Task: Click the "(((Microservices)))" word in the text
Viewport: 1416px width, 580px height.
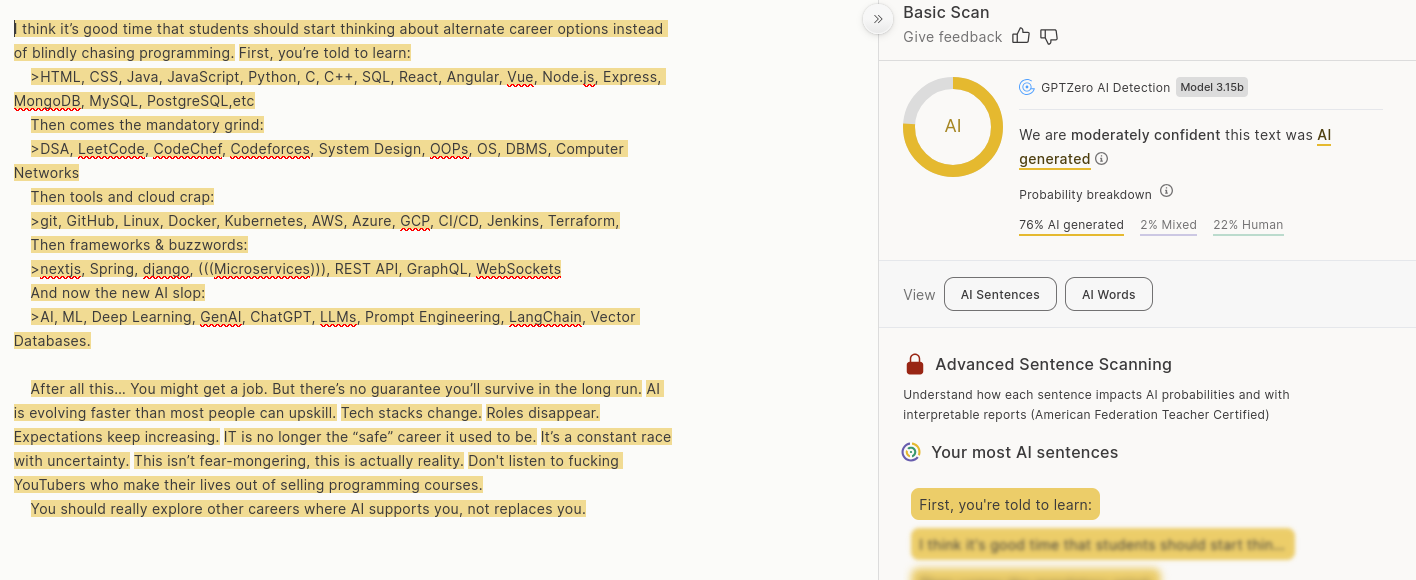Action: click(x=262, y=269)
